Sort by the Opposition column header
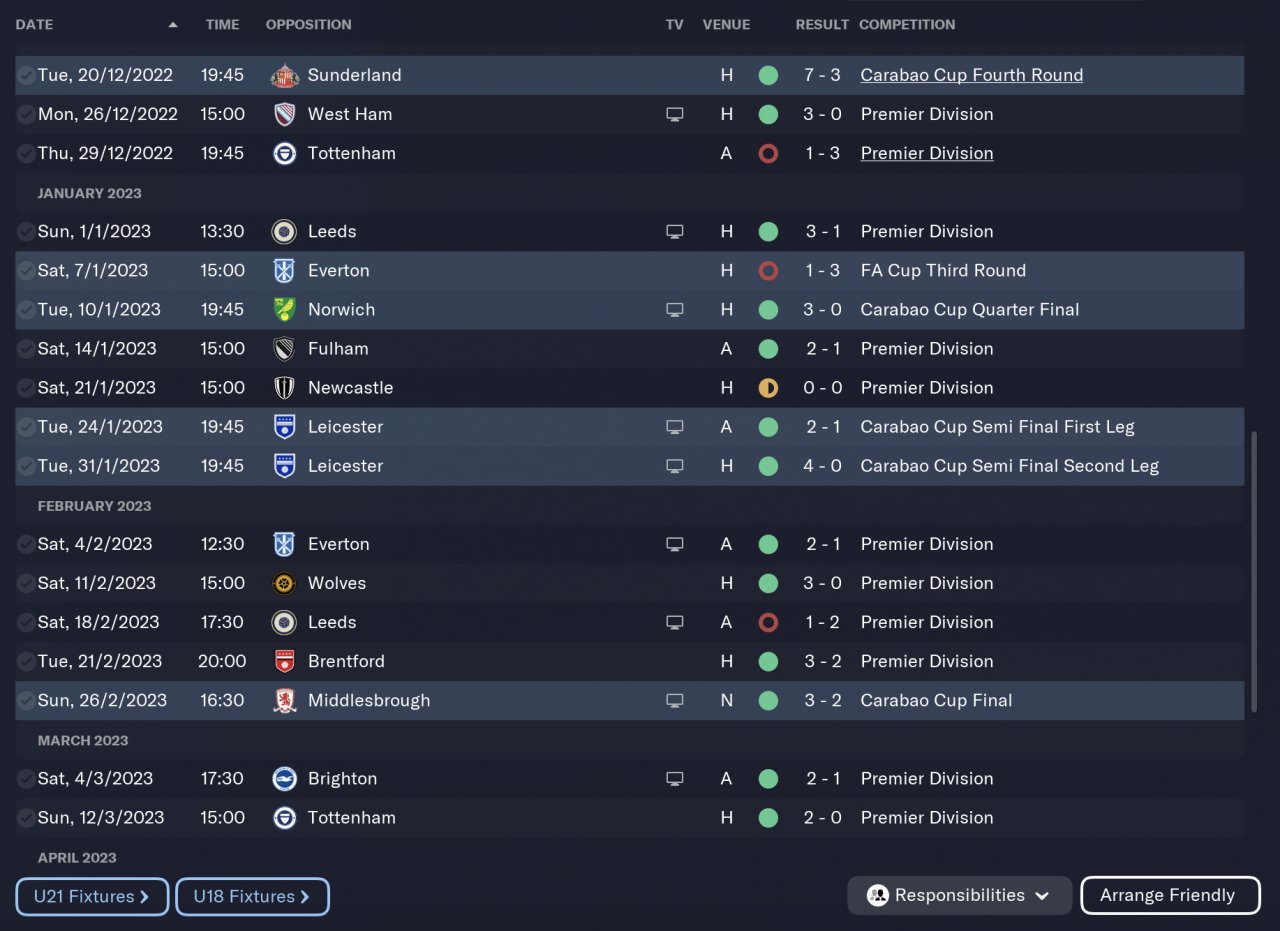The height and width of the screenshot is (931, 1280). coord(308,25)
